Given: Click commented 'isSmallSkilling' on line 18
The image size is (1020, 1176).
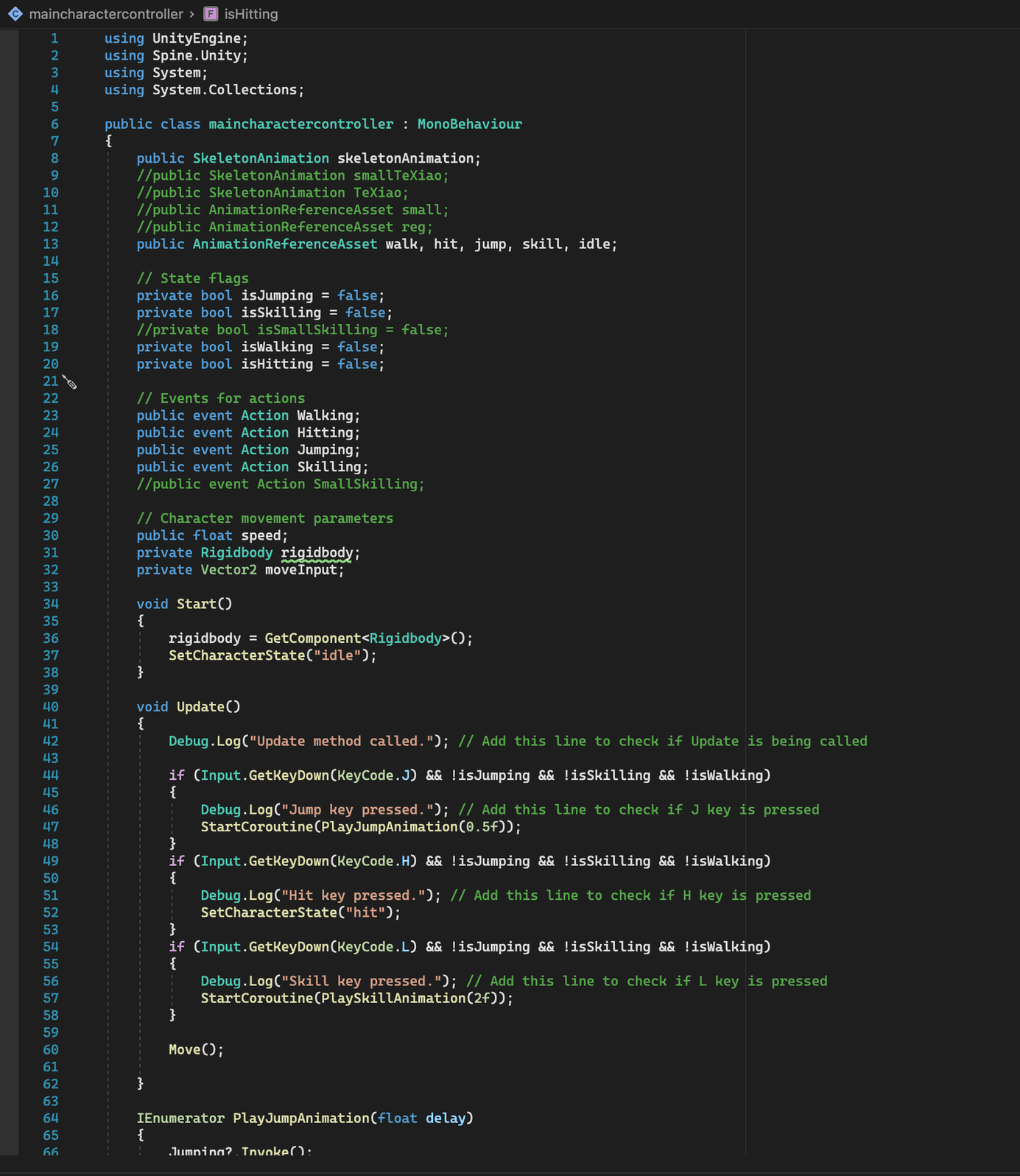Looking at the screenshot, I should click(317, 330).
